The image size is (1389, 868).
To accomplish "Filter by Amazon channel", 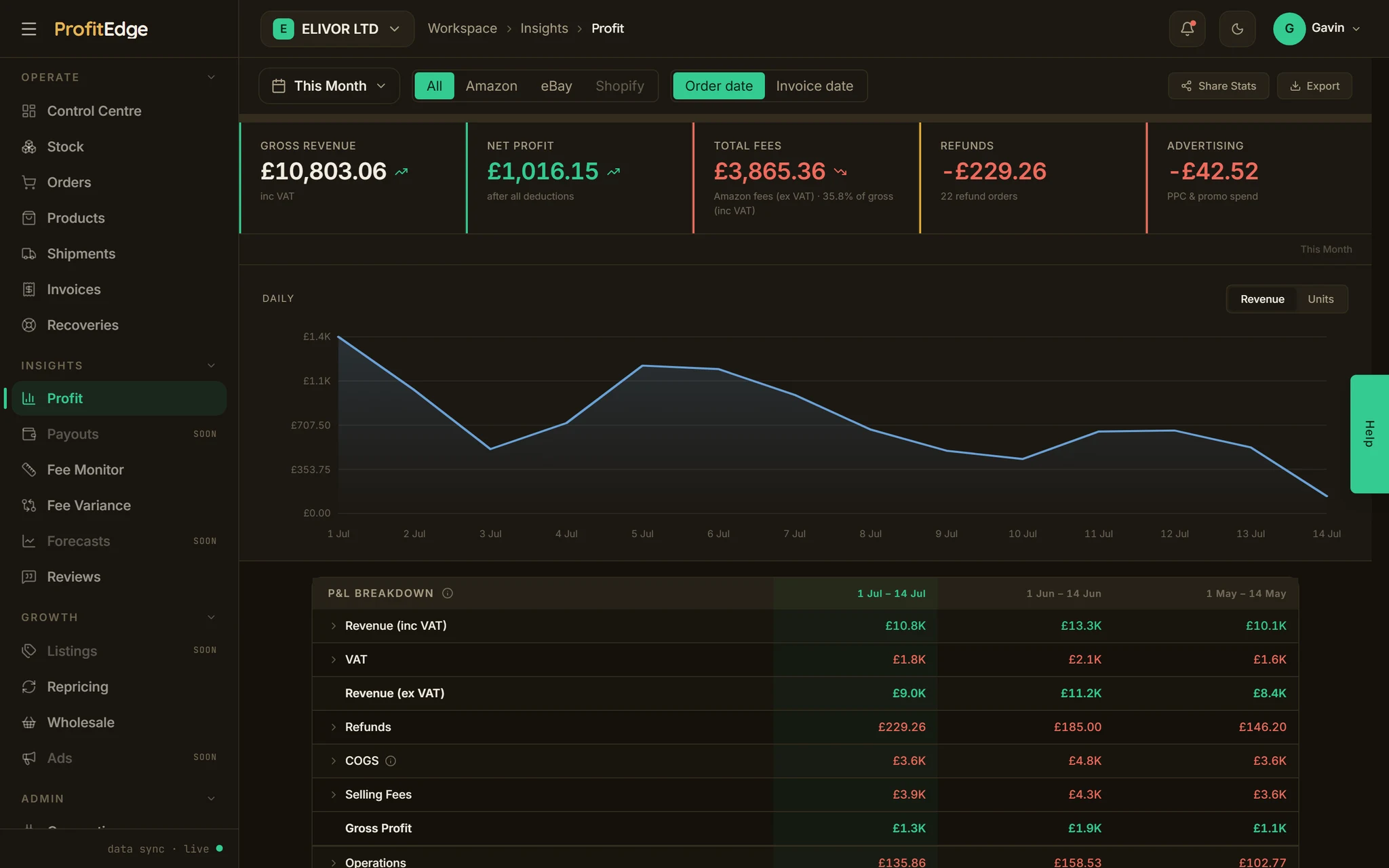I will click(491, 86).
